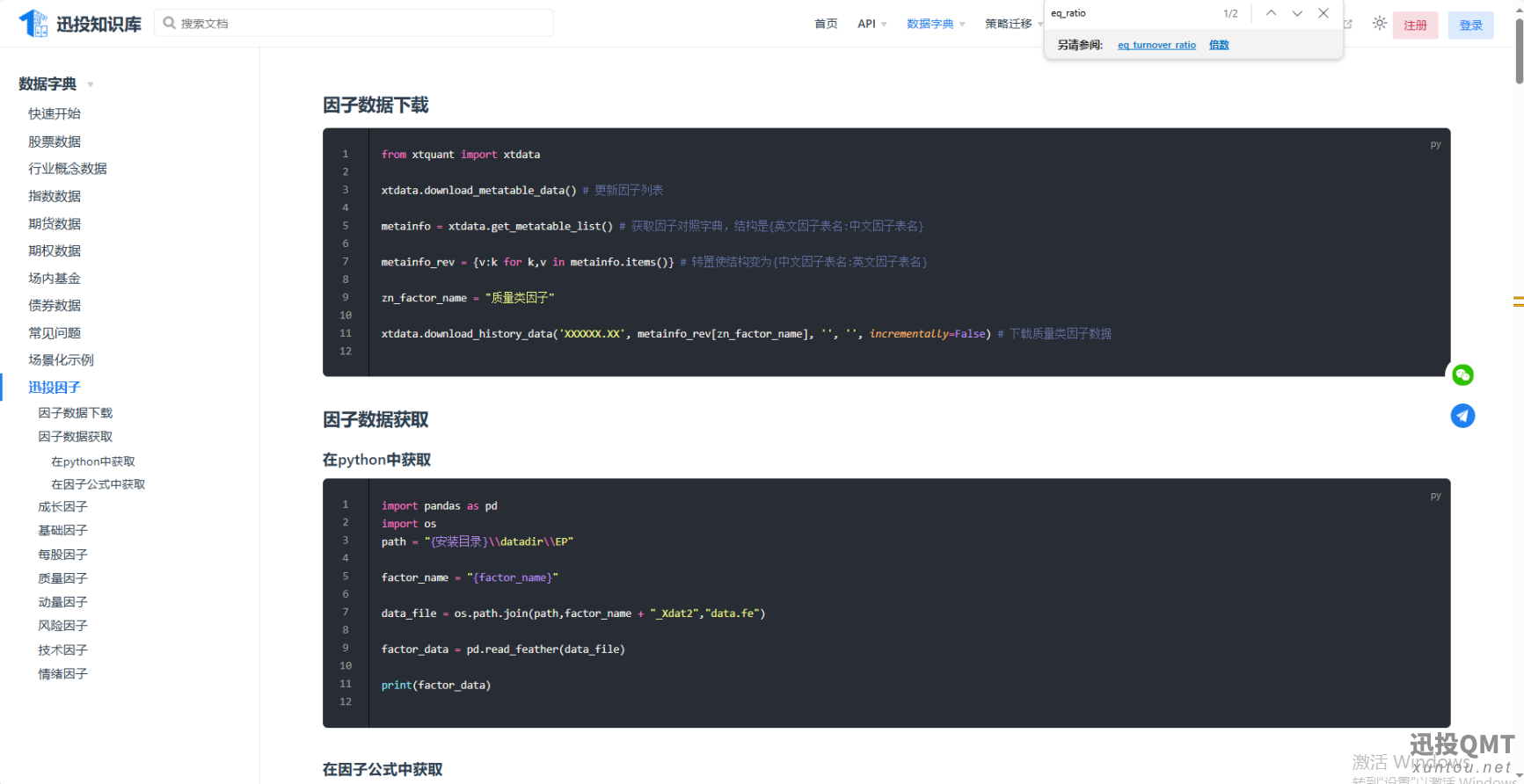Toggle light/dark theme sun icon
This screenshot has height=784, width=1524.
point(1380,24)
